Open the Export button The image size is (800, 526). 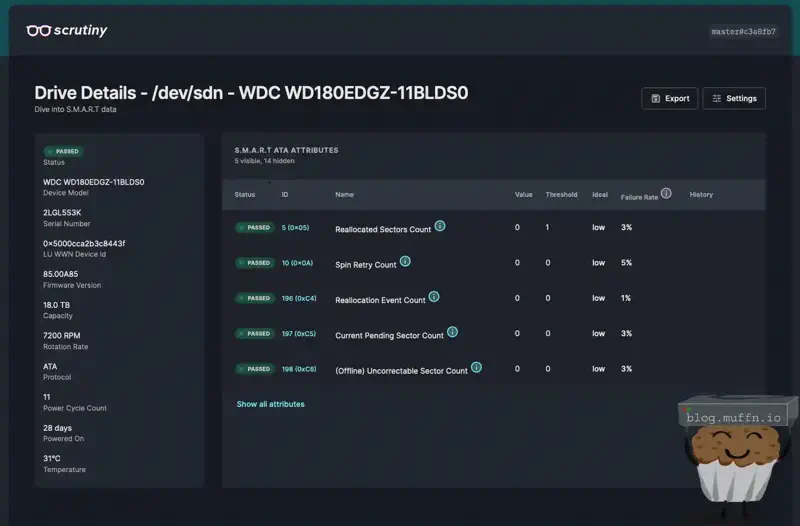pos(670,98)
